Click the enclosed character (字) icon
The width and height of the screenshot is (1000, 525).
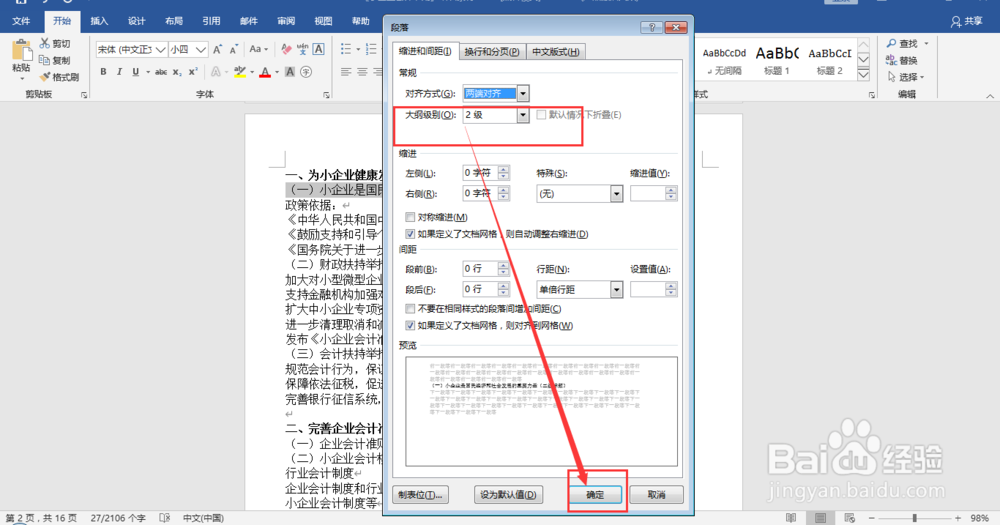(x=306, y=72)
